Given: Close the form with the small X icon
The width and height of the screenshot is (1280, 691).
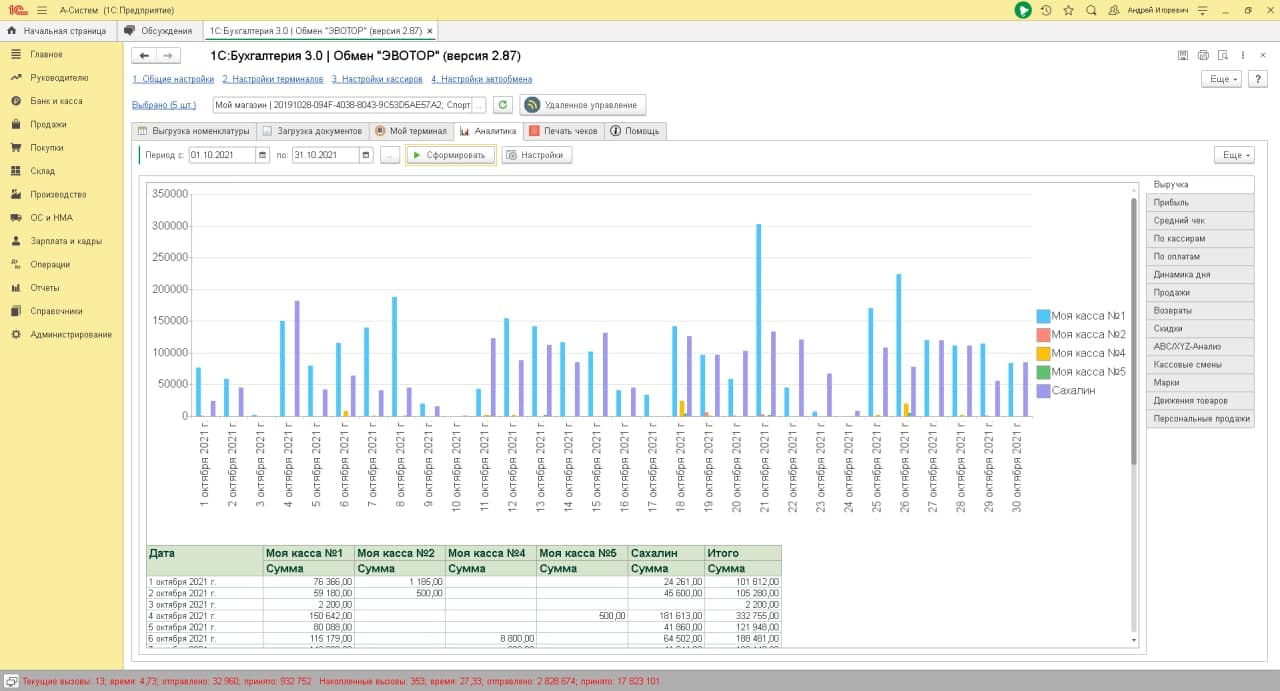Looking at the screenshot, I should pos(1264,55).
